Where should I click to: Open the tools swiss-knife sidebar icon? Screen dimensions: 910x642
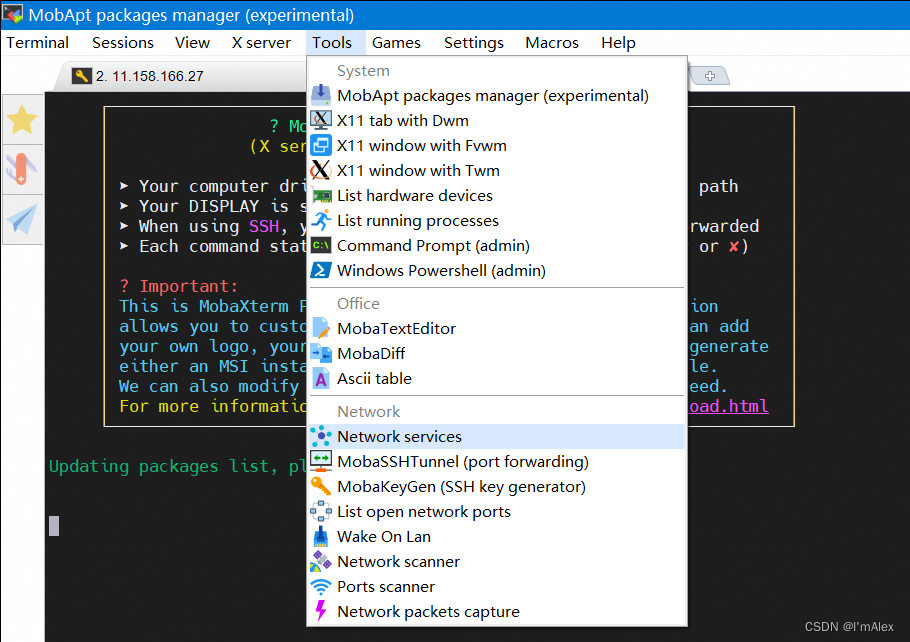pyautogui.click(x=22, y=169)
